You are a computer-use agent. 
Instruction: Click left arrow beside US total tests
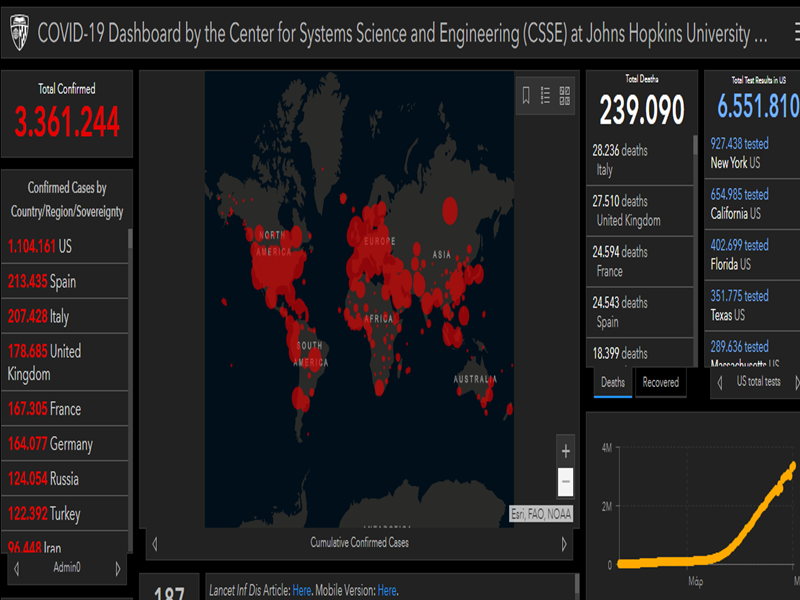[x=720, y=382]
